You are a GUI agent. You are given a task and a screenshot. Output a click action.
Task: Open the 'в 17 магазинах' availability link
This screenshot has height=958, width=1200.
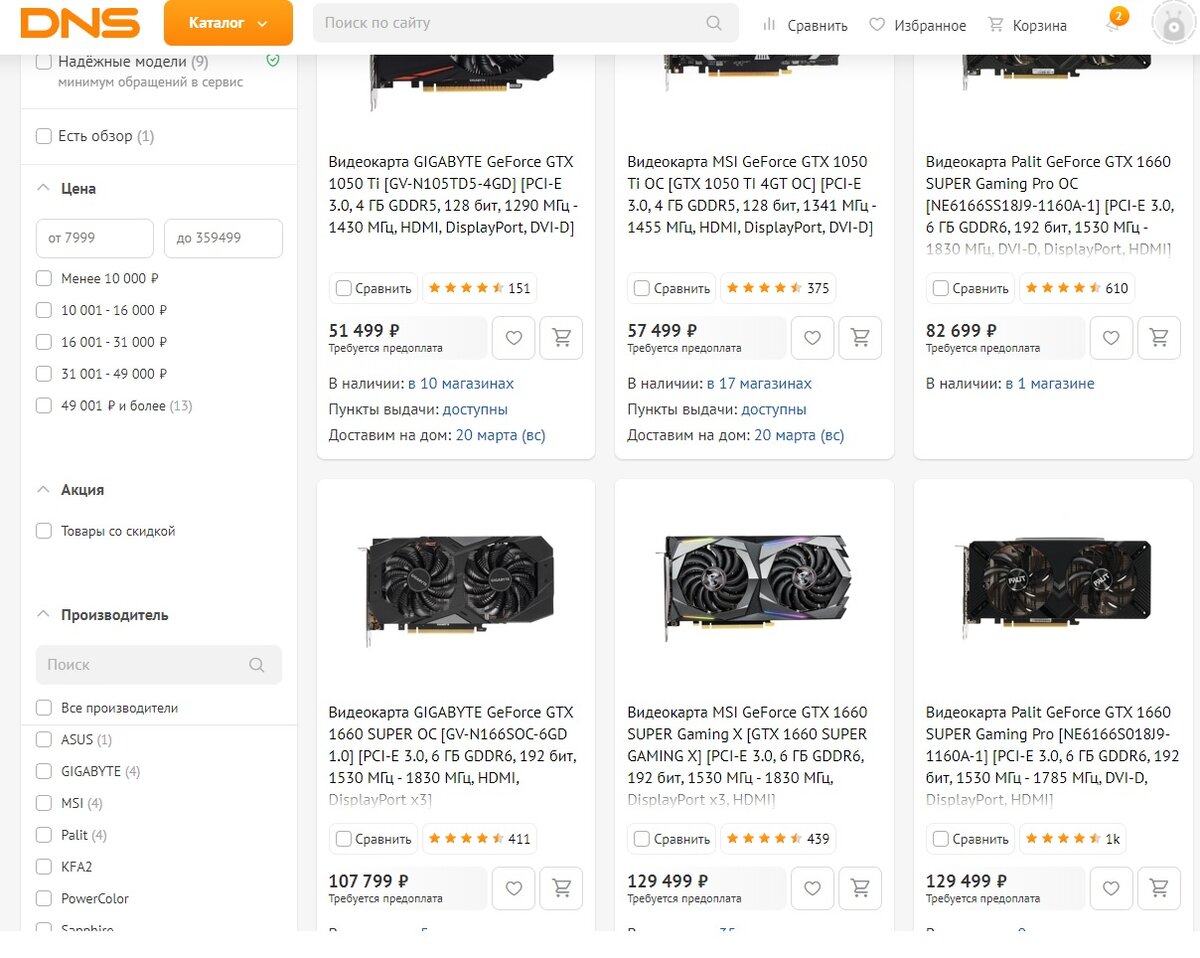[x=759, y=384]
